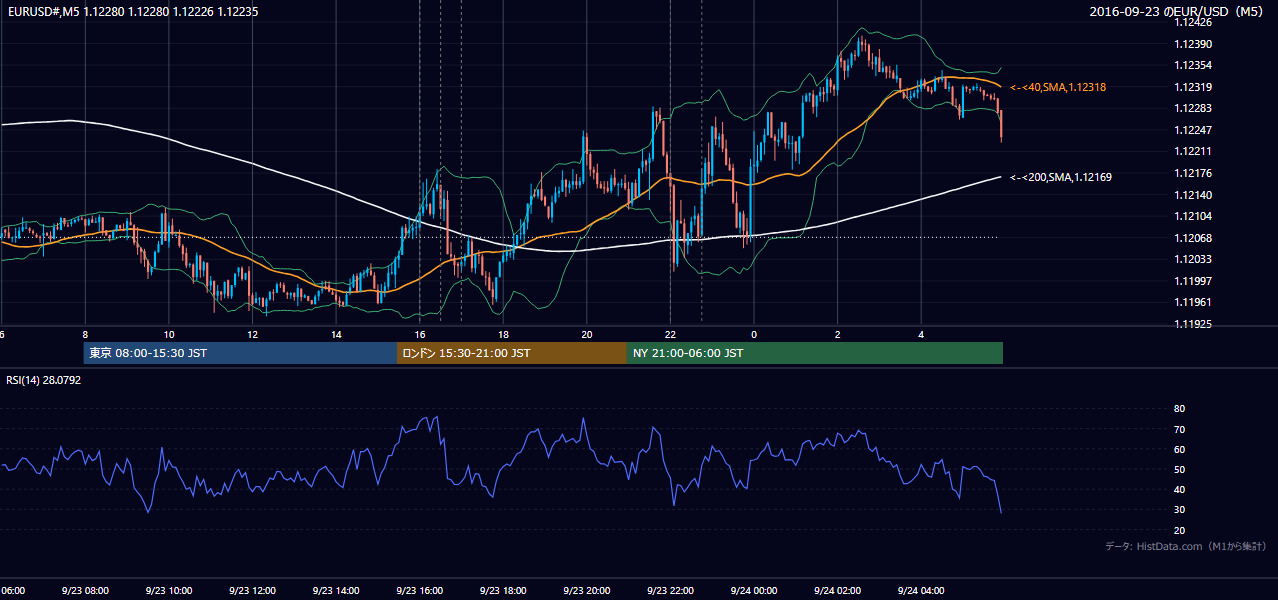This screenshot has height=600, width=1278.
Task: Click the '9/23 20:00' bottom time label
Action: (586, 591)
